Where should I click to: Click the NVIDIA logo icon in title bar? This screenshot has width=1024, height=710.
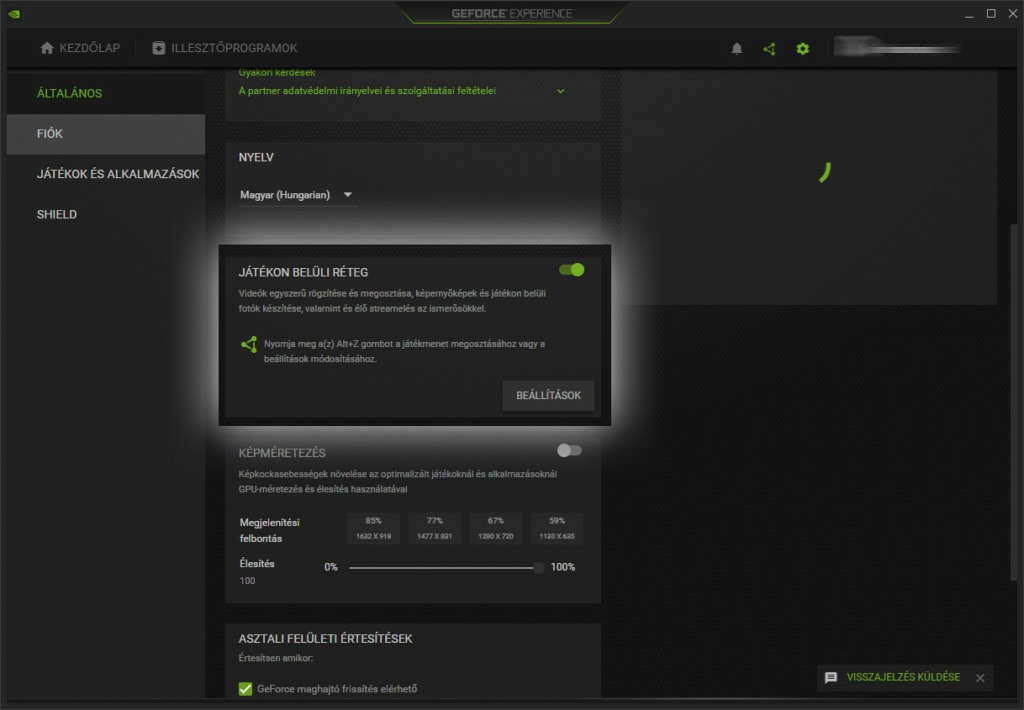14,14
